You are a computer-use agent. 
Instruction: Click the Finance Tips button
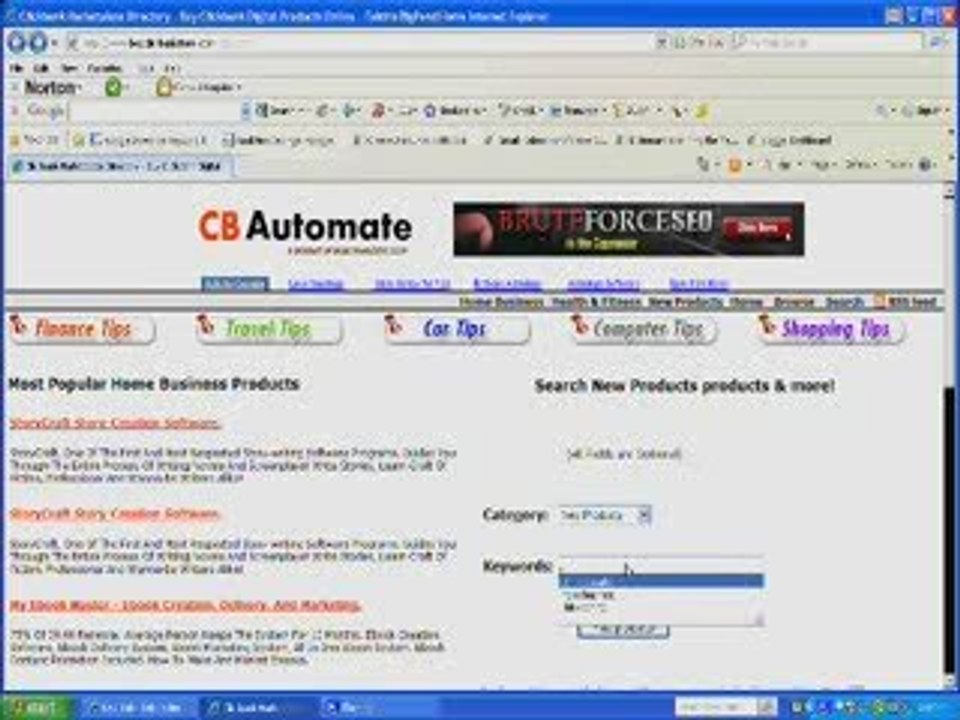point(82,329)
